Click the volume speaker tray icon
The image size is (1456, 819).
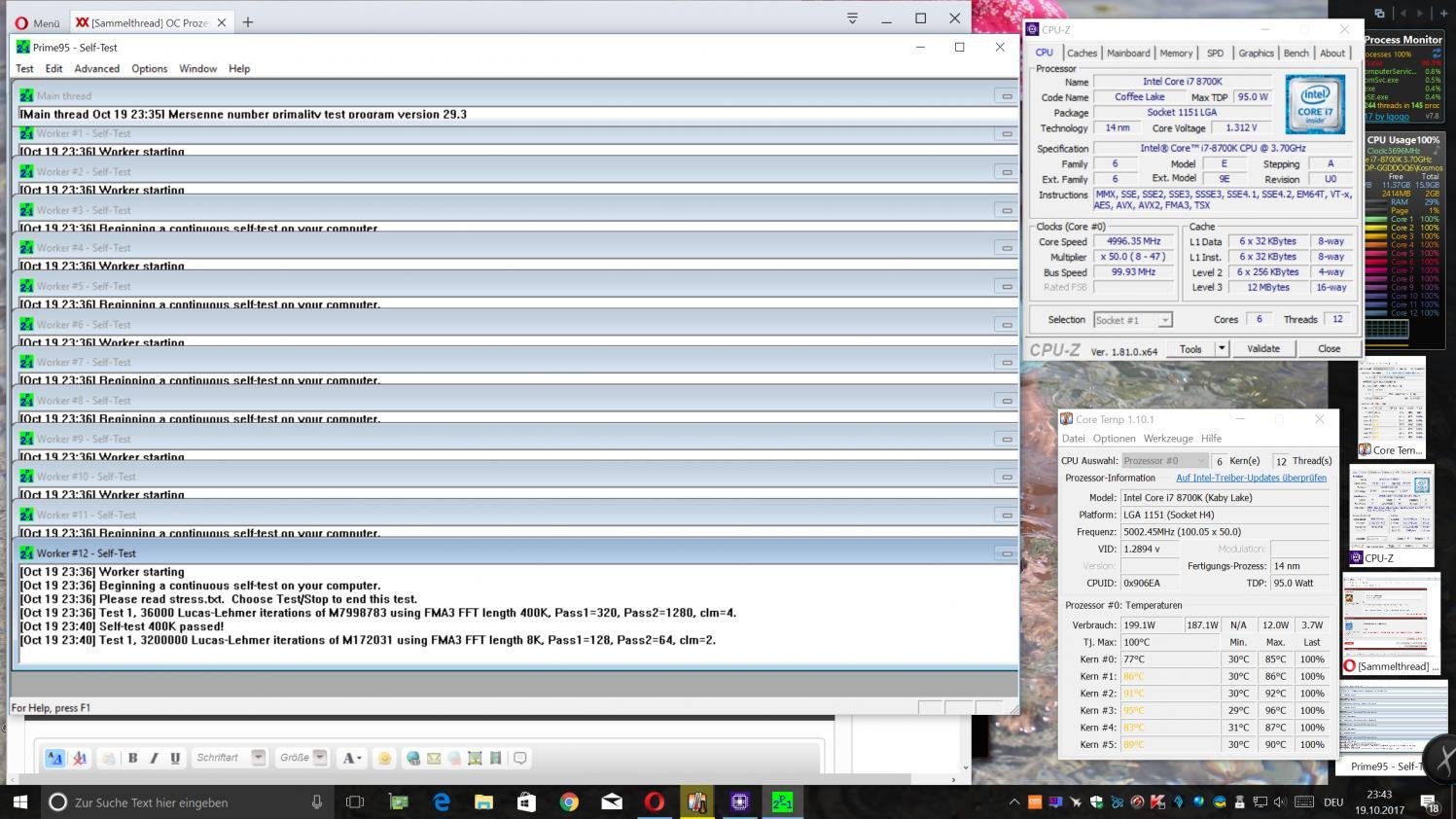[x=1280, y=802]
